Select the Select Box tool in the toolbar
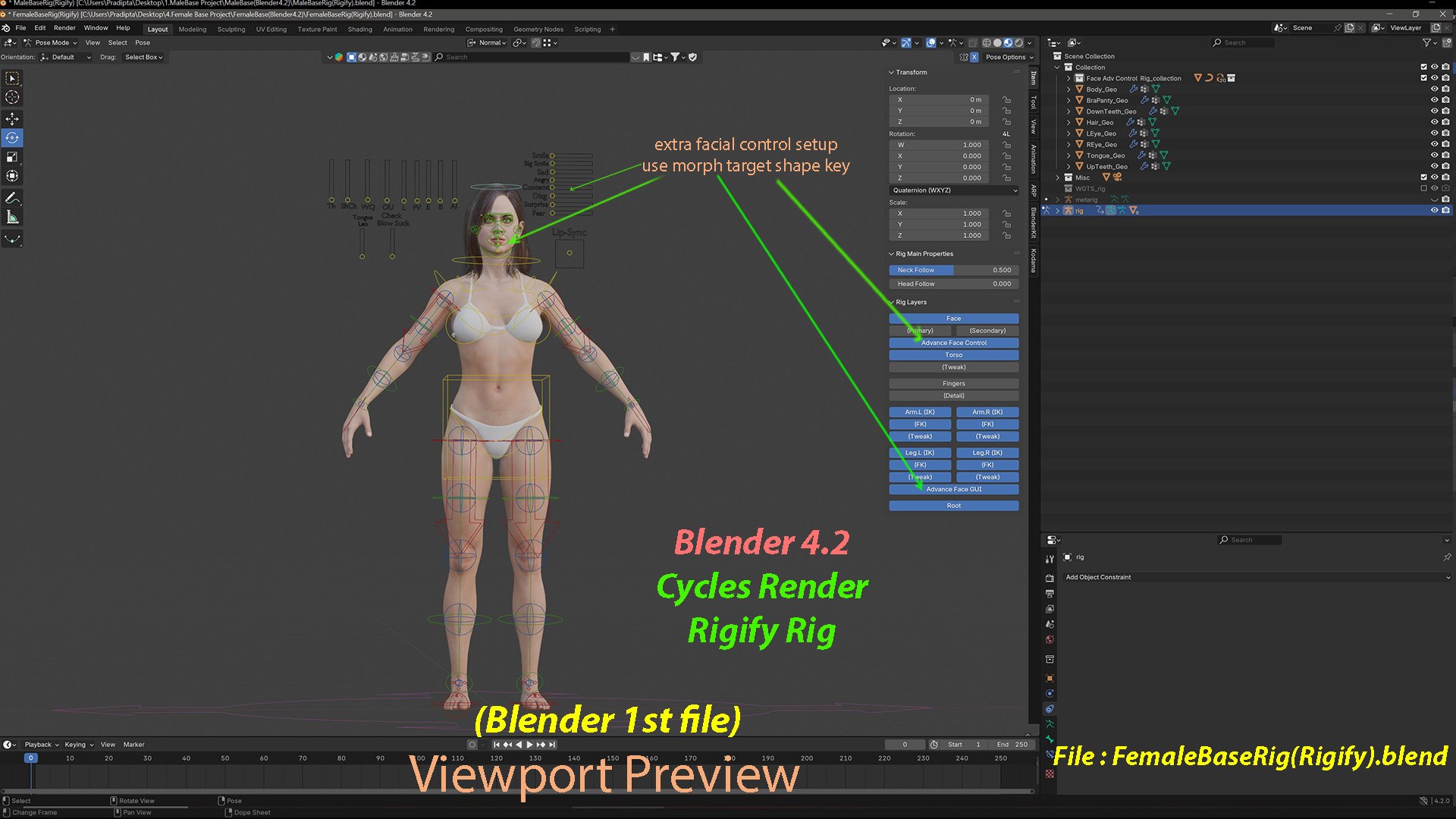Image resolution: width=1456 pixels, height=819 pixels. [x=12, y=78]
